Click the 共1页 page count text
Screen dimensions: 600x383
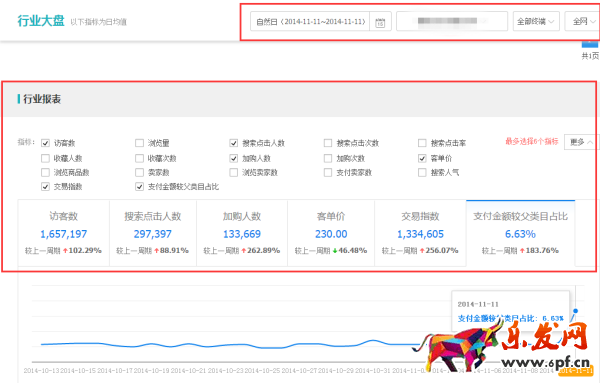pos(590,56)
